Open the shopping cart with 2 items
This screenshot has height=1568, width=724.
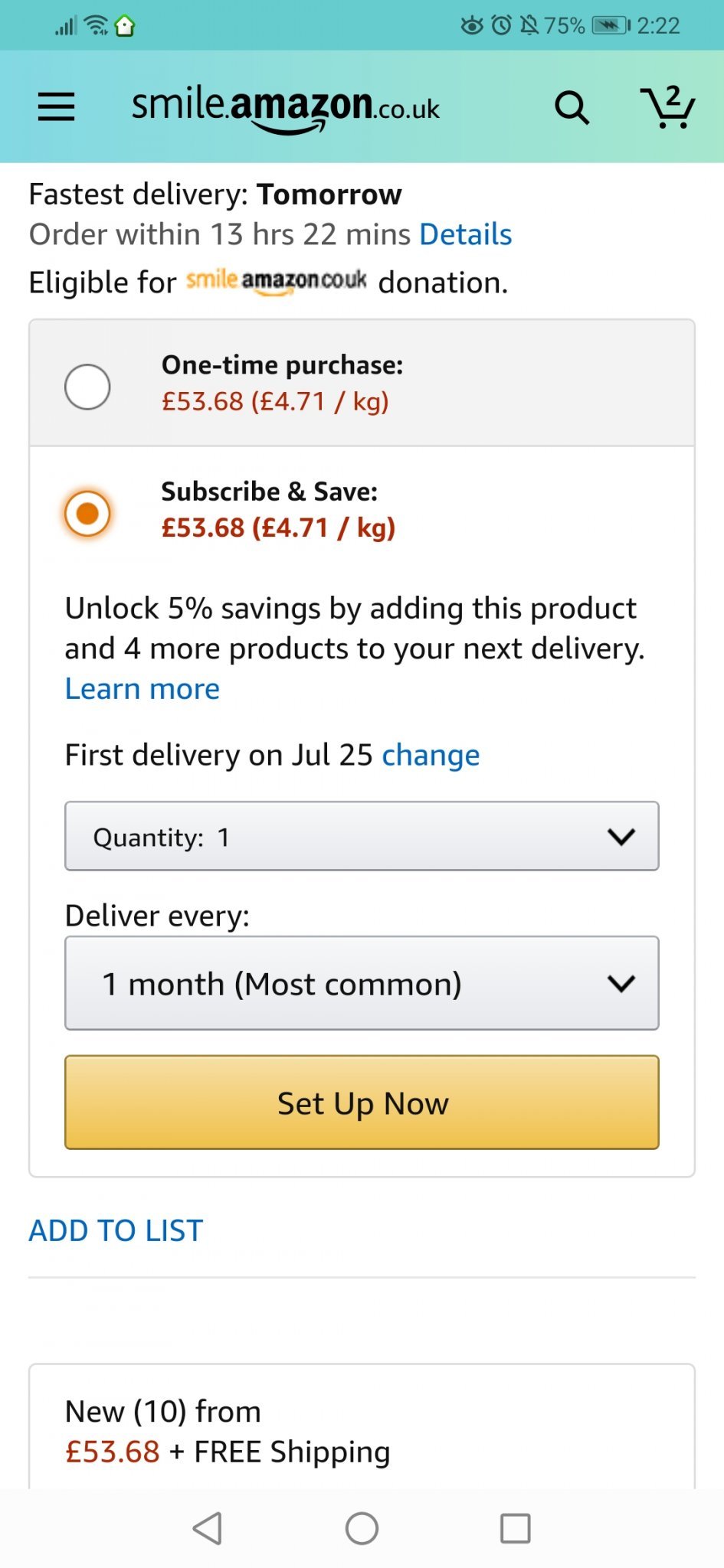tap(667, 107)
